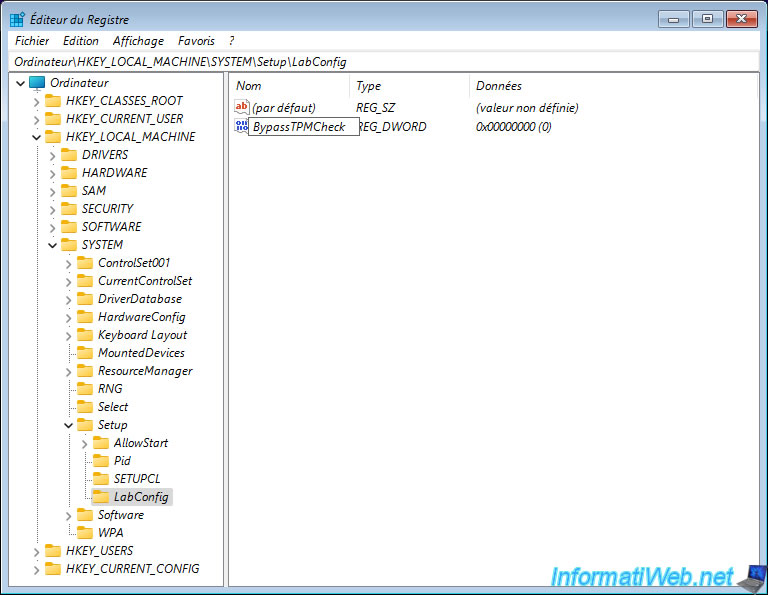
Task: Open the Favoris menu
Action: tap(196, 41)
